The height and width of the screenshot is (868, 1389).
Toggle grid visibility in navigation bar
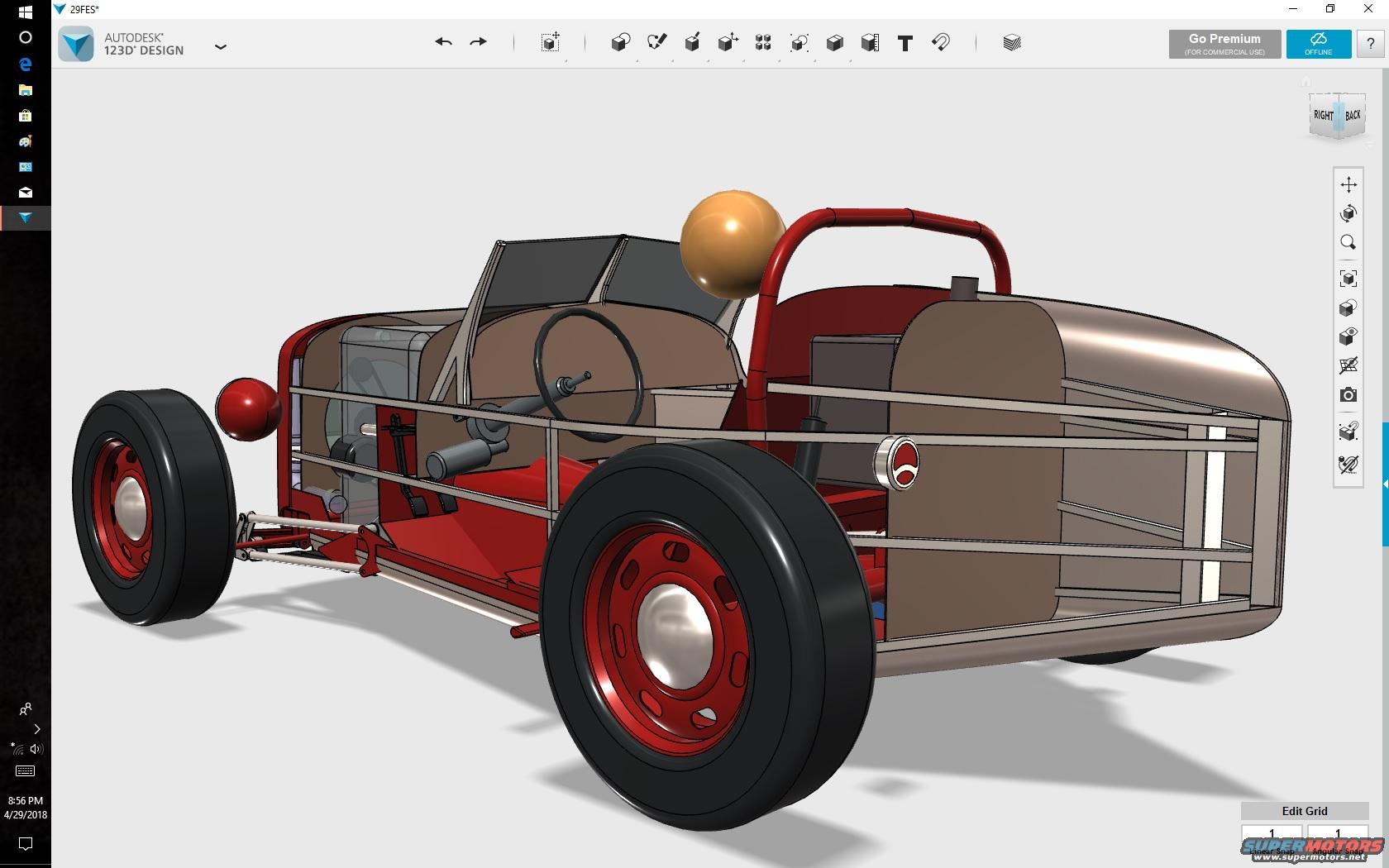pos(1348,365)
